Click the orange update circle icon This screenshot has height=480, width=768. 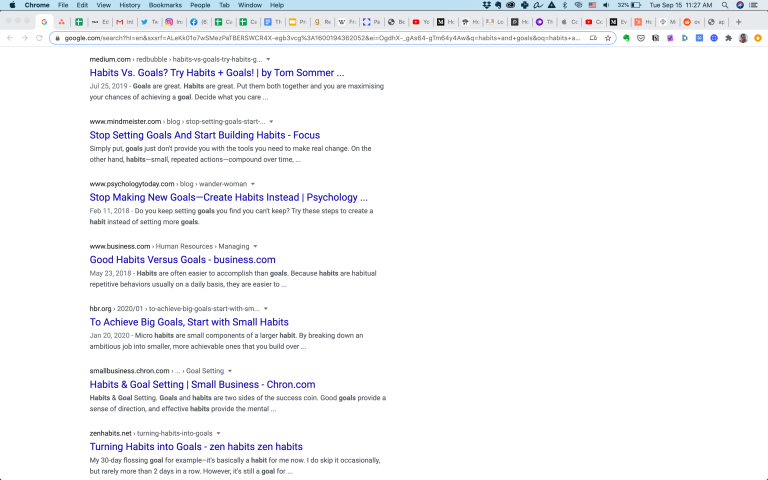coord(758,38)
